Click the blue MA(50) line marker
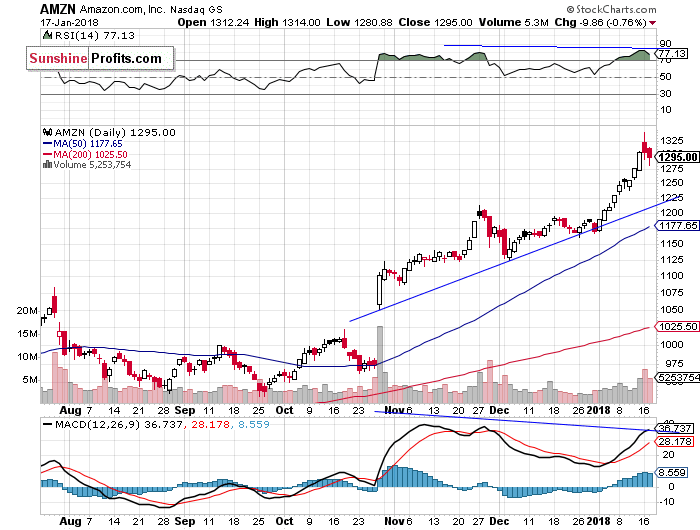The height and width of the screenshot is (530, 700). 47,144
